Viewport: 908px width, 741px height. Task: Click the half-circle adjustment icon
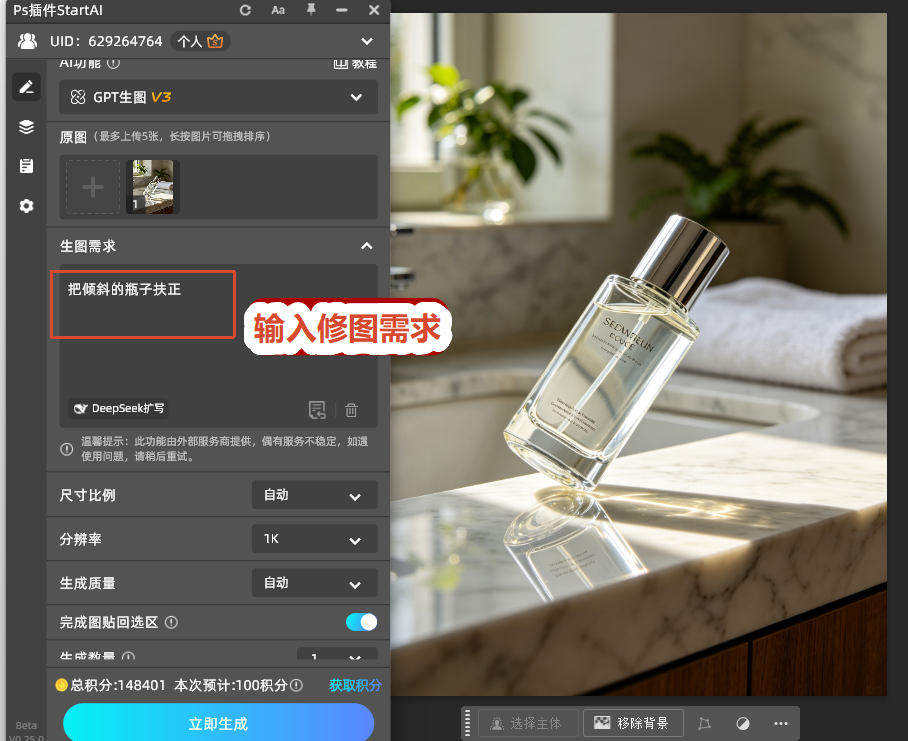pyautogui.click(x=742, y=724)
